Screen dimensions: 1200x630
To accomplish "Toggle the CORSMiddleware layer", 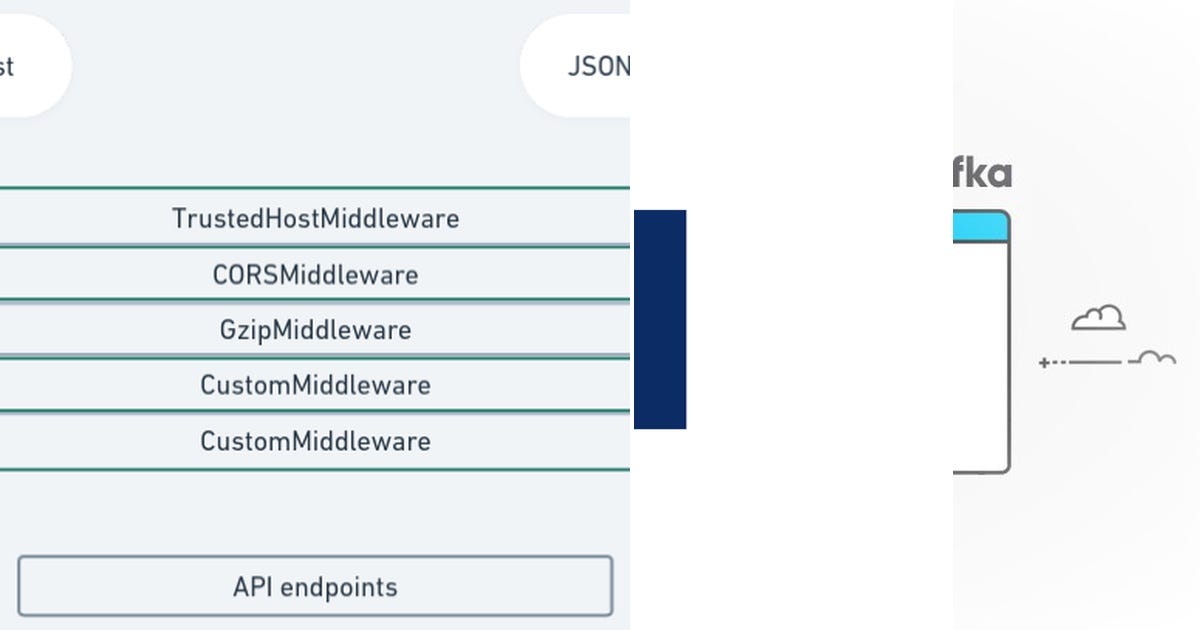I will (x=315, y=274).
